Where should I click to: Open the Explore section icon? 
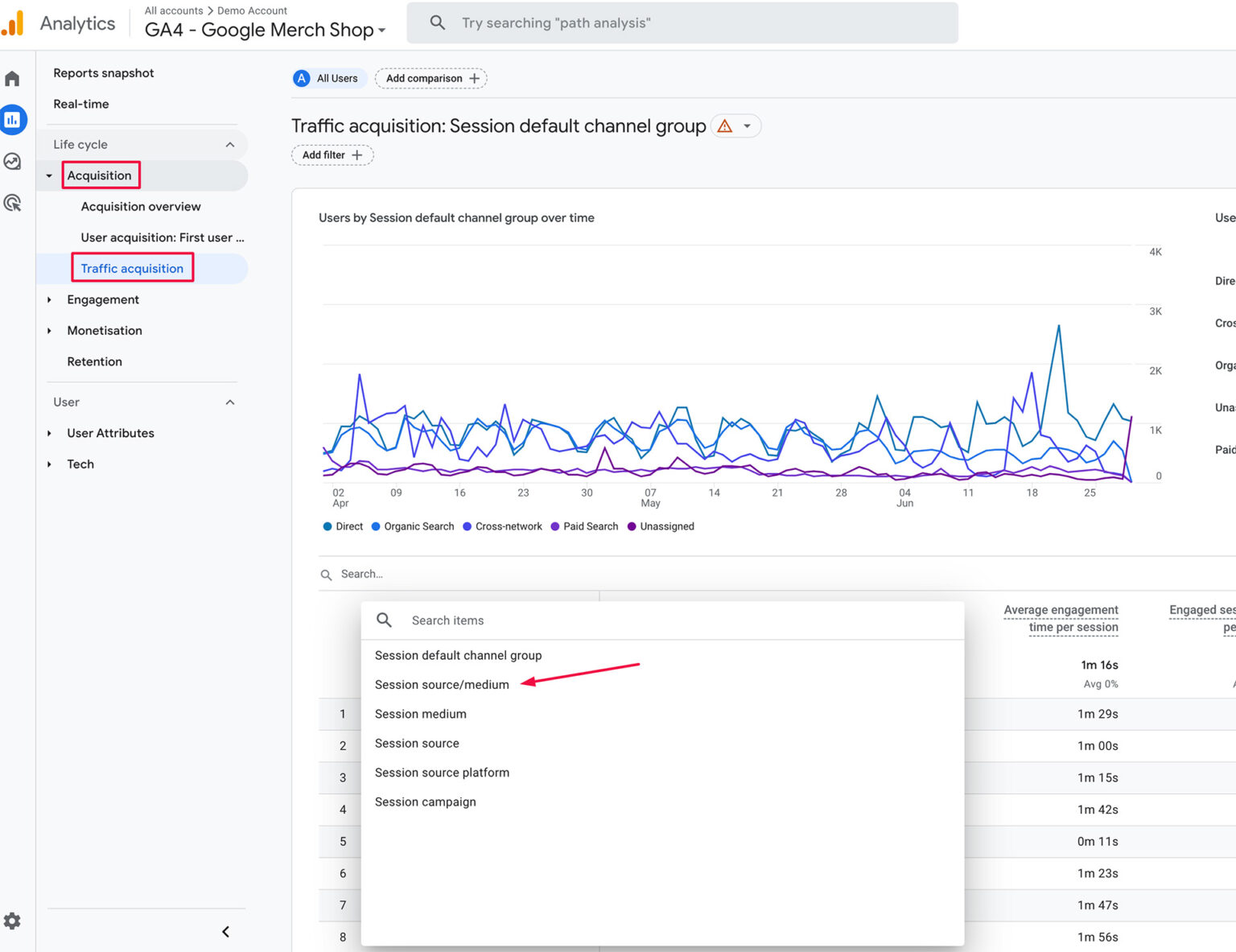(x=13, y=161)
